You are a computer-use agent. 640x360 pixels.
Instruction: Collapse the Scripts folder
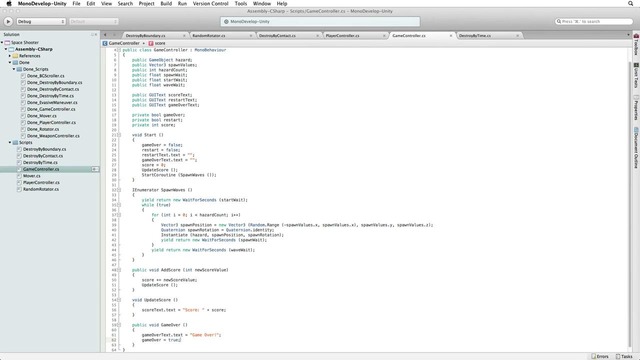point(10,142)
